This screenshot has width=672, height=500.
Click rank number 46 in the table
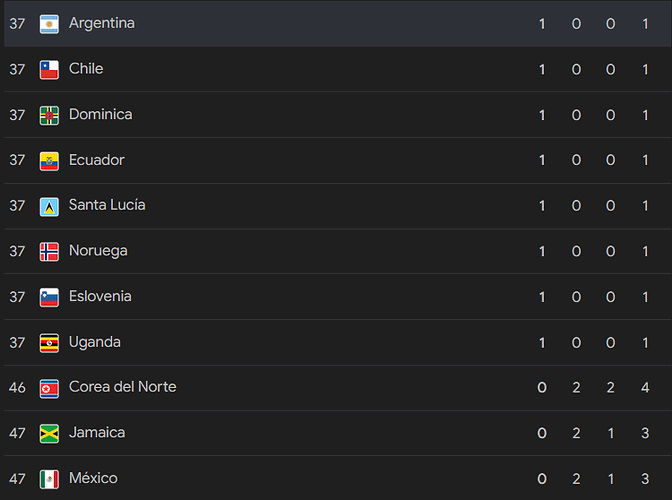[x=17, y=388]
